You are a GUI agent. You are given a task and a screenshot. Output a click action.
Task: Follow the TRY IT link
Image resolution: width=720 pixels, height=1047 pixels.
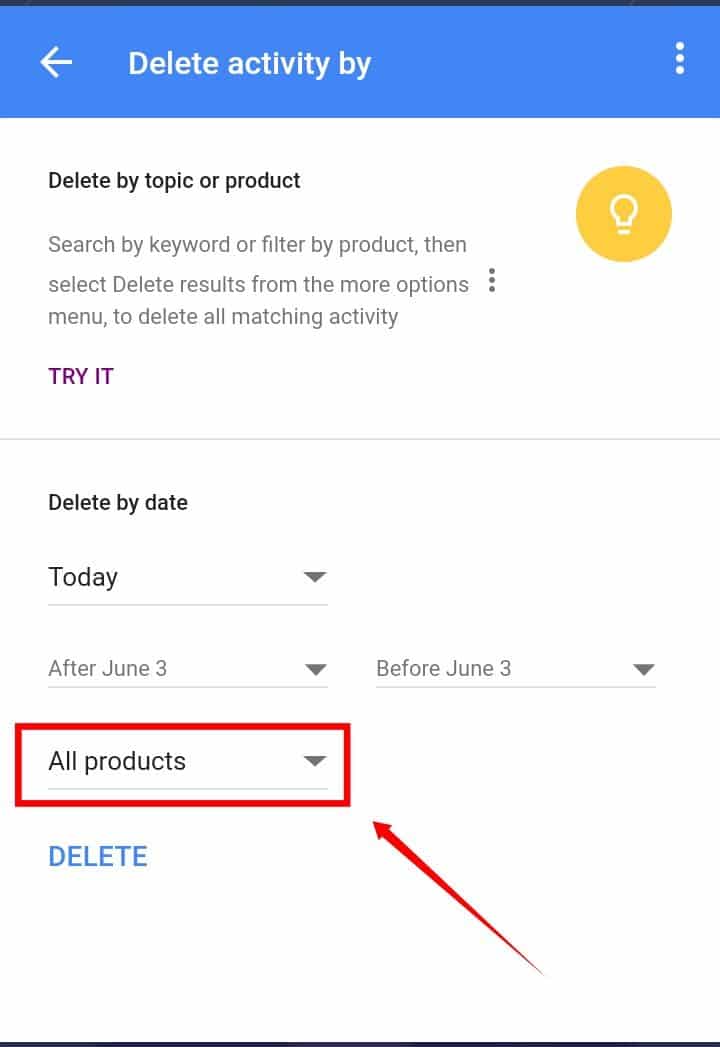[x=81, y=376]
